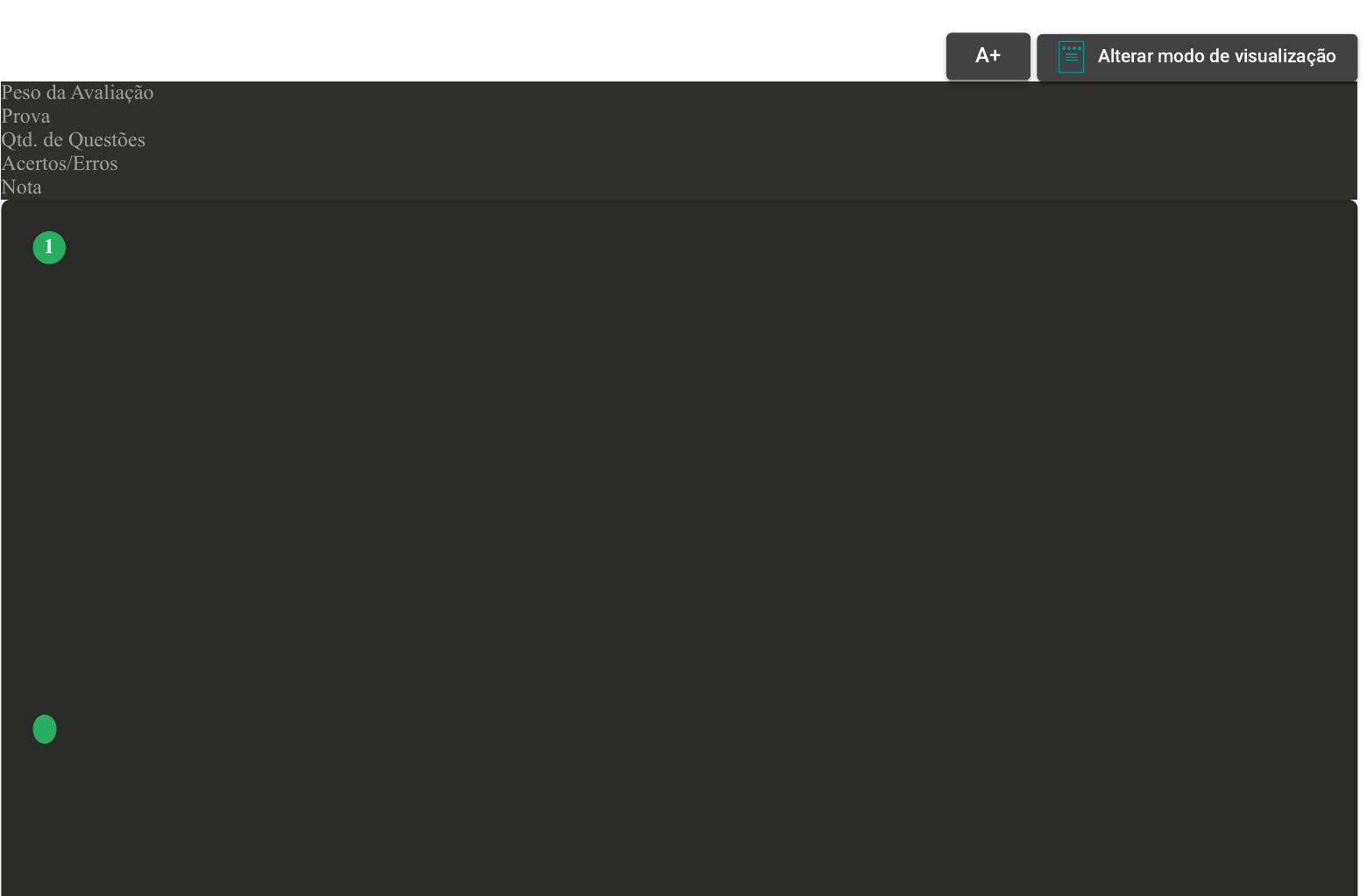Click the Peso da Avaliação label

click(x=77, y=93)
